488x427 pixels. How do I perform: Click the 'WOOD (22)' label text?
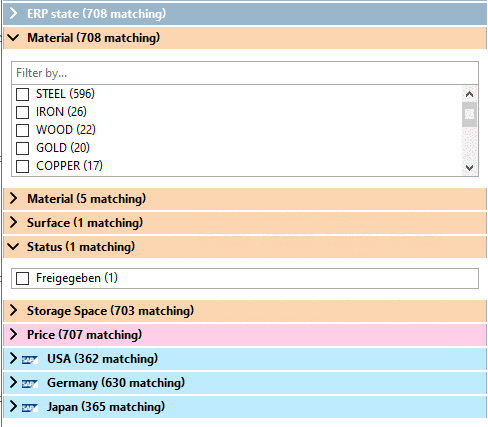[x=66, y=130]
